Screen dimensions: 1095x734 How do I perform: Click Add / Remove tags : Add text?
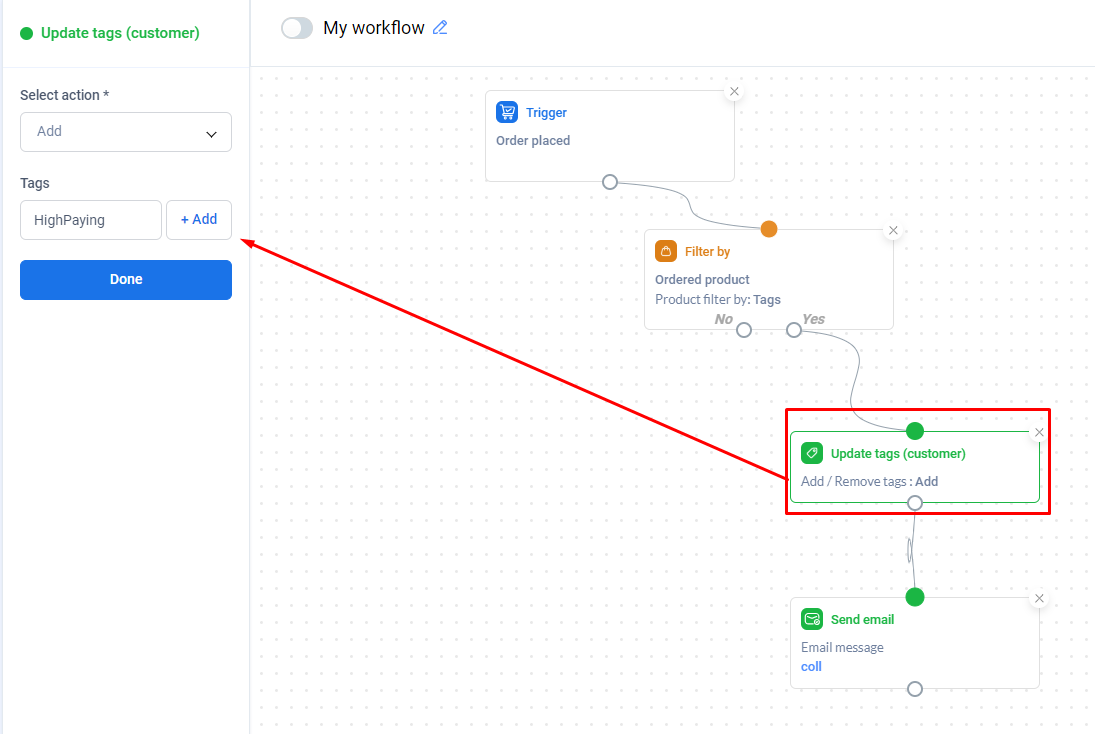(x=869, y=481)
